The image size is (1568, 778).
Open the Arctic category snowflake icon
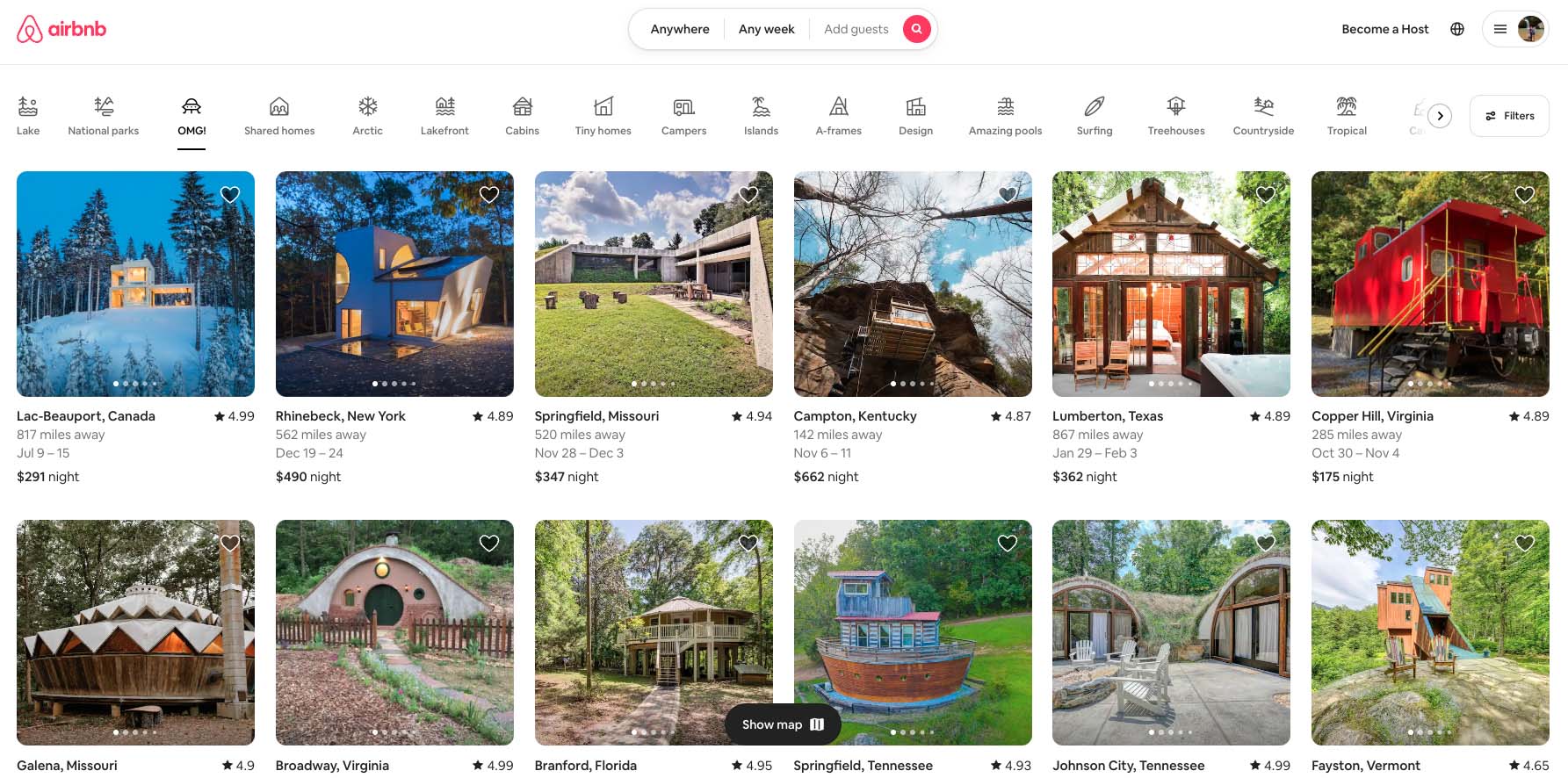pos(367,106)
